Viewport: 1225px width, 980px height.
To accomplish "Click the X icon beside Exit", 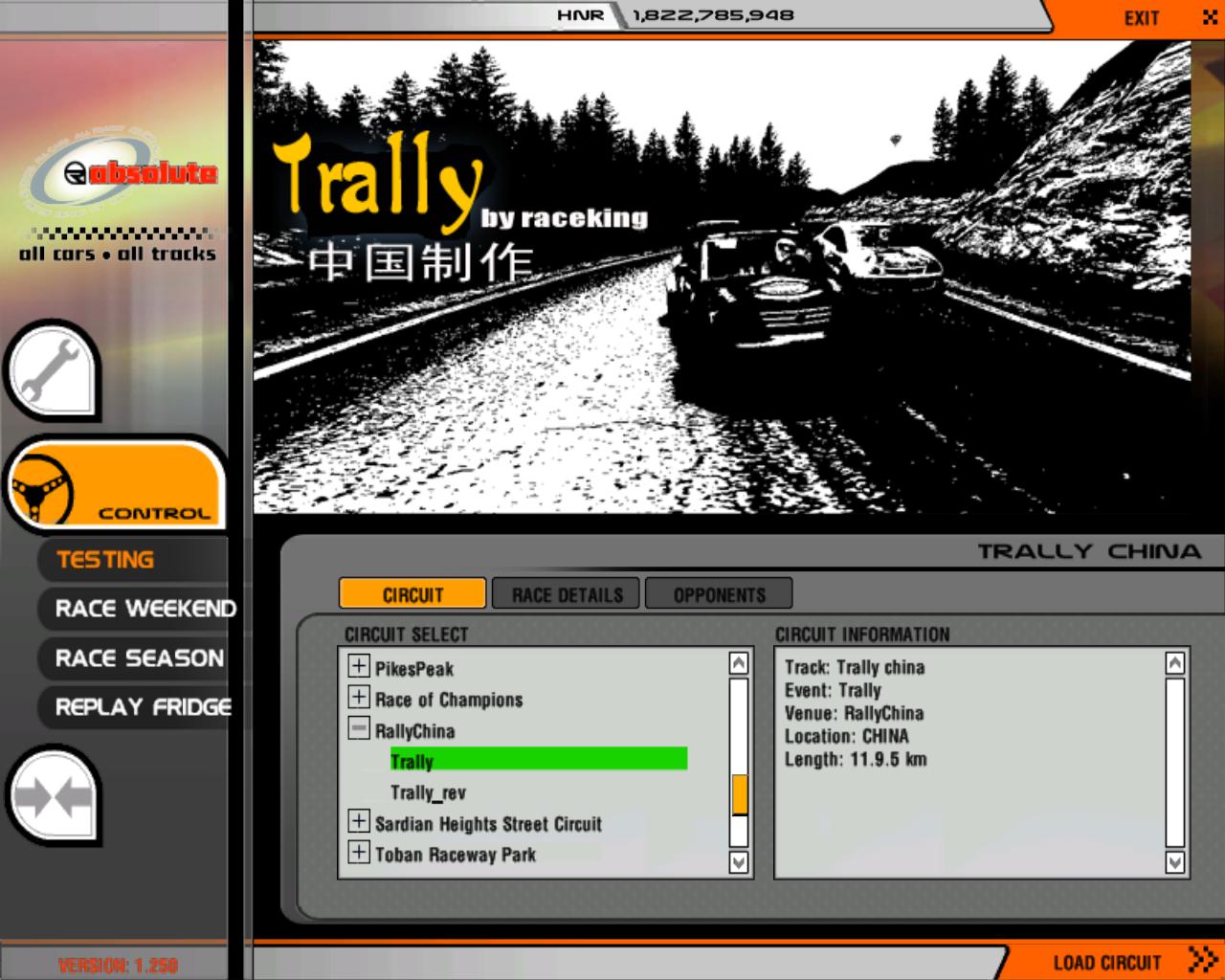I will 1209,17.
